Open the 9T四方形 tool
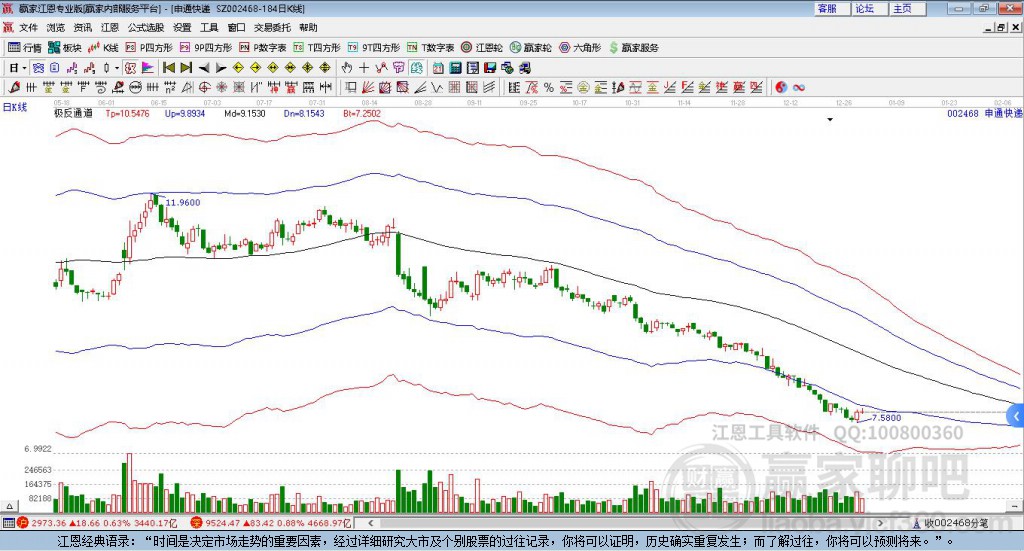The width and height of the screenshot is (1024, 551). pyautogui.click(x=374, y=48)
